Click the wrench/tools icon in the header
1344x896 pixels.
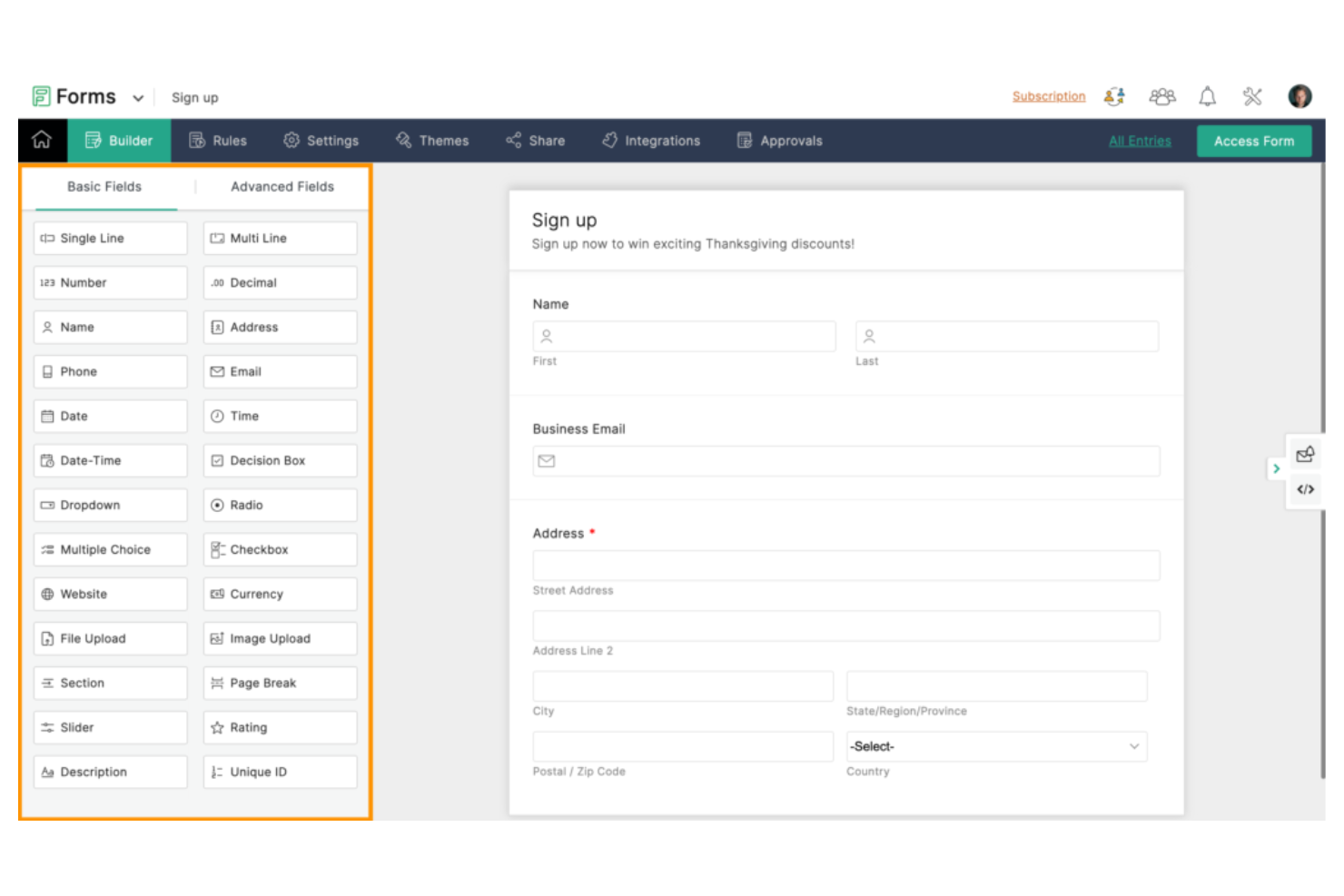click(x=1254, y=96)
